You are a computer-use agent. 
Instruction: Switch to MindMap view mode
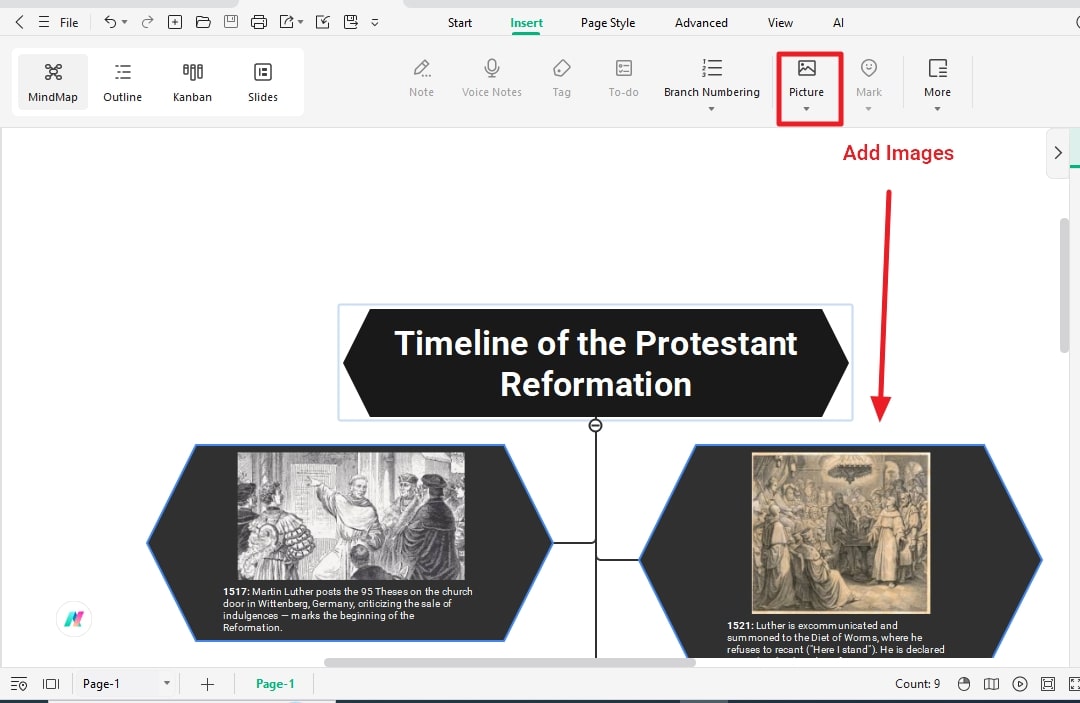(x=53, y=82)
